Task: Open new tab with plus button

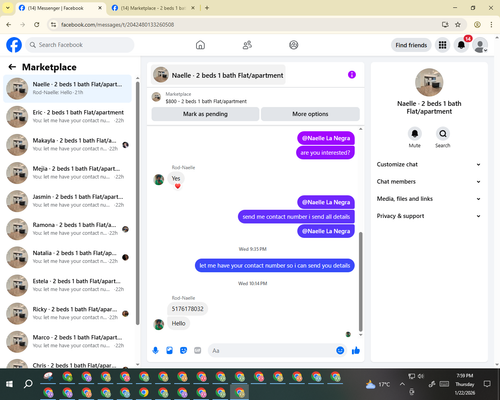Action: click(207, 8)
